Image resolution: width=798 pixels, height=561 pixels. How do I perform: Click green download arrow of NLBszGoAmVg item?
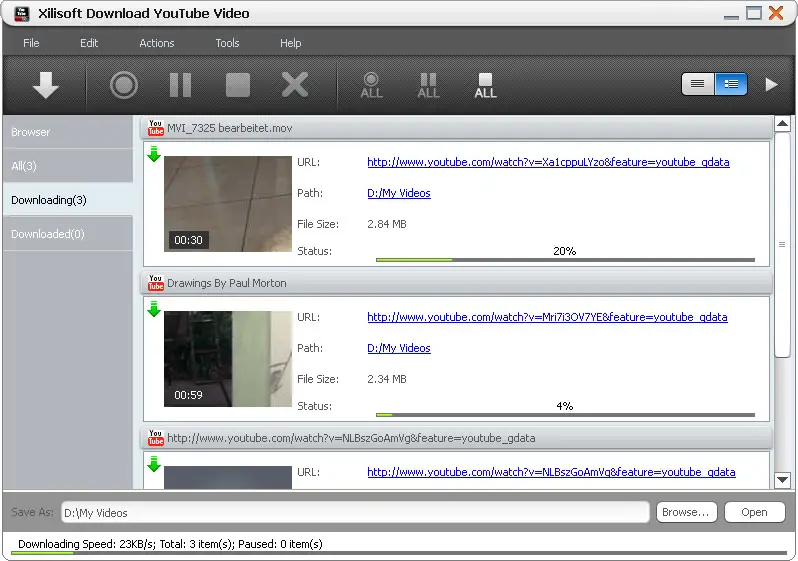pyautogui.click(x=154, y=464)
